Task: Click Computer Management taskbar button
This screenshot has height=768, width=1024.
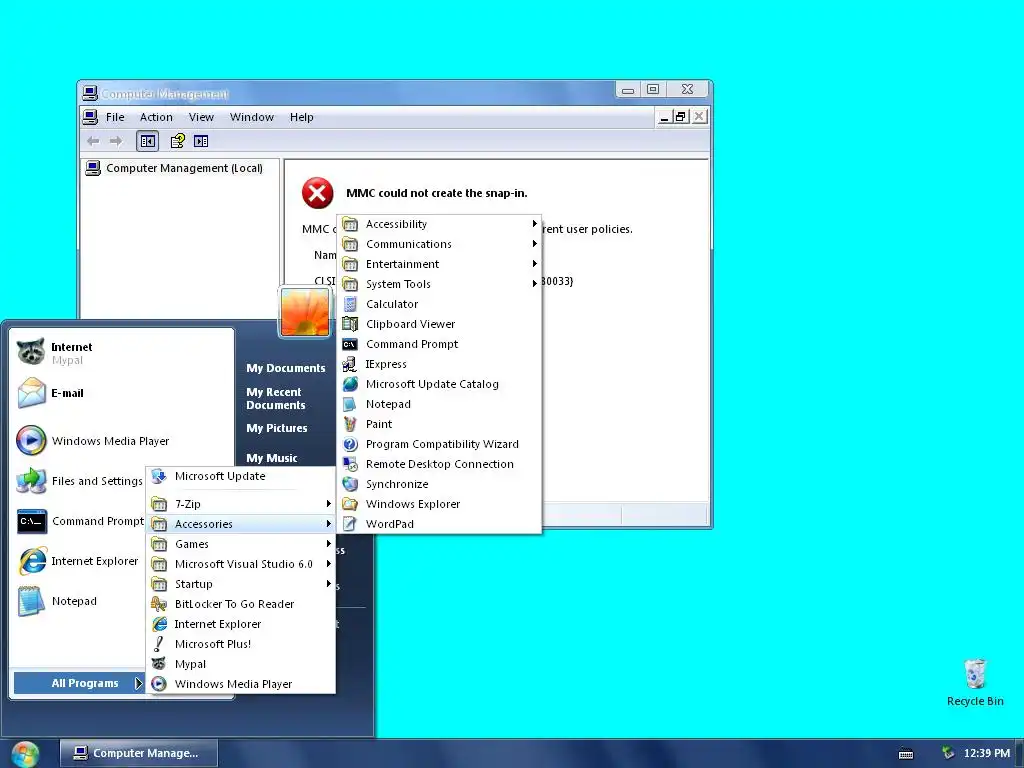Action: pyautogui.click(x=138, y=753)
